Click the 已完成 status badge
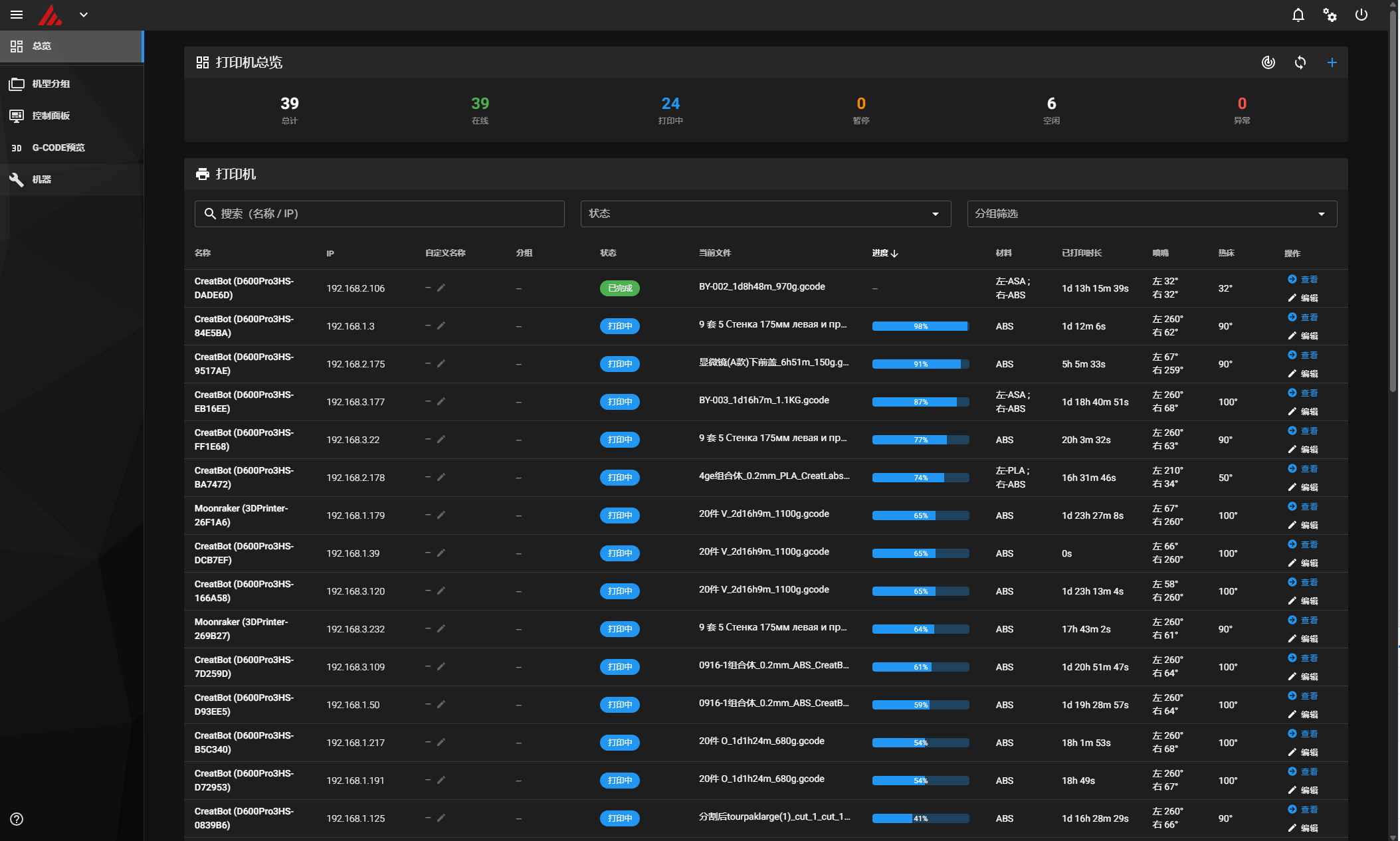Image resolution: width=1400 pixels, height=841 pixels. point(620,288)
